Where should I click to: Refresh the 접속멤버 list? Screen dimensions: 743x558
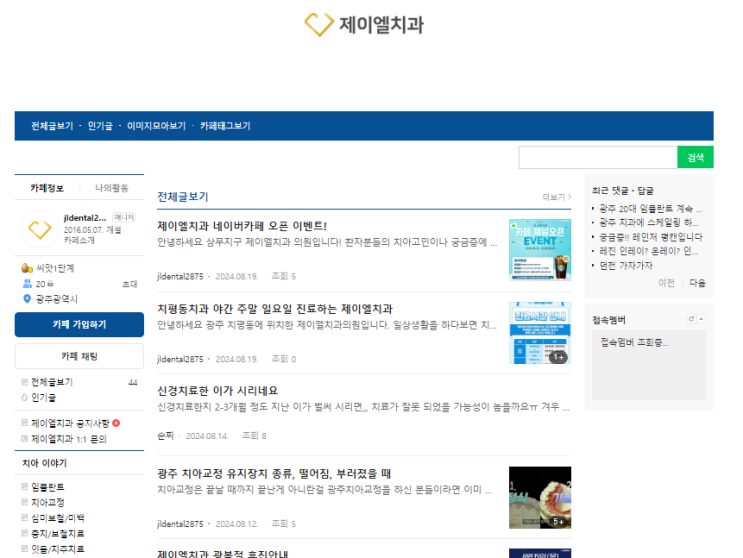click(691, 319)
